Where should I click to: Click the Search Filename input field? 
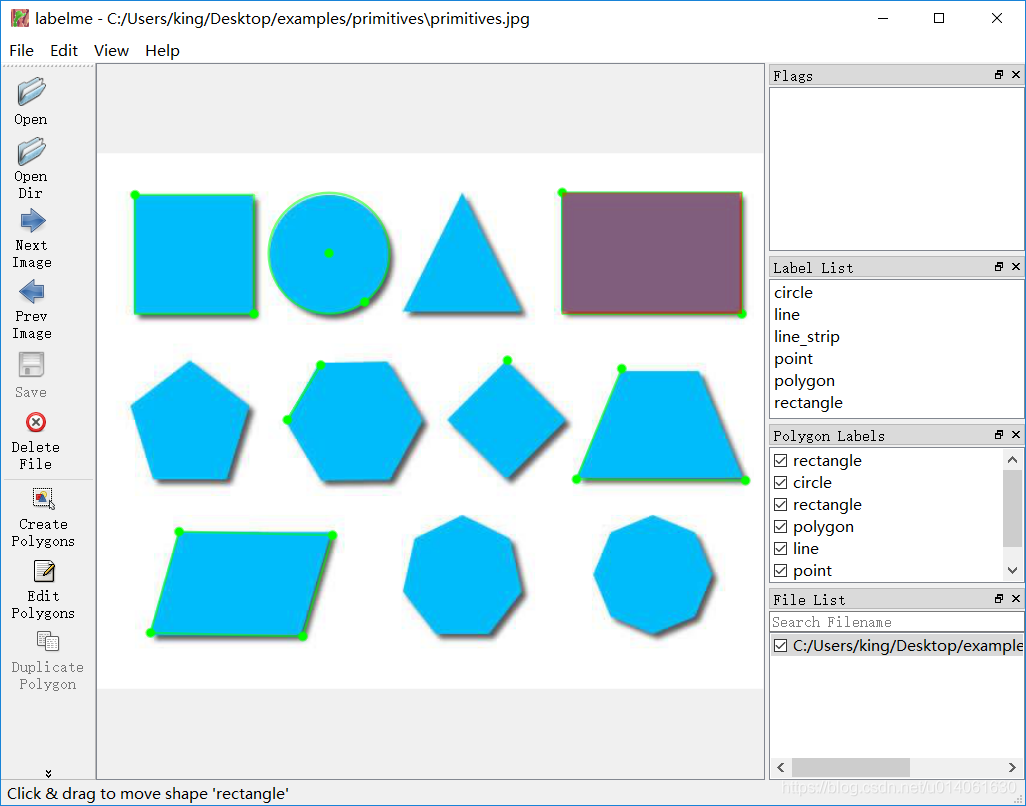[896, 622]
